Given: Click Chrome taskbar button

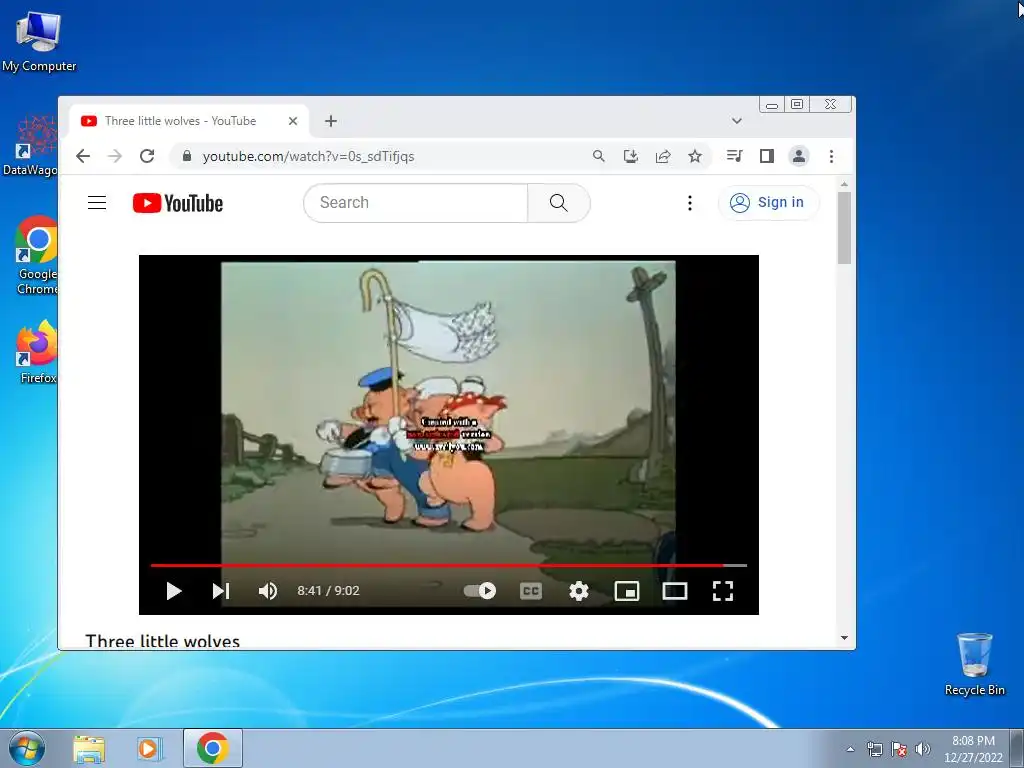Looking at the screenshot, I should point(213,748).
